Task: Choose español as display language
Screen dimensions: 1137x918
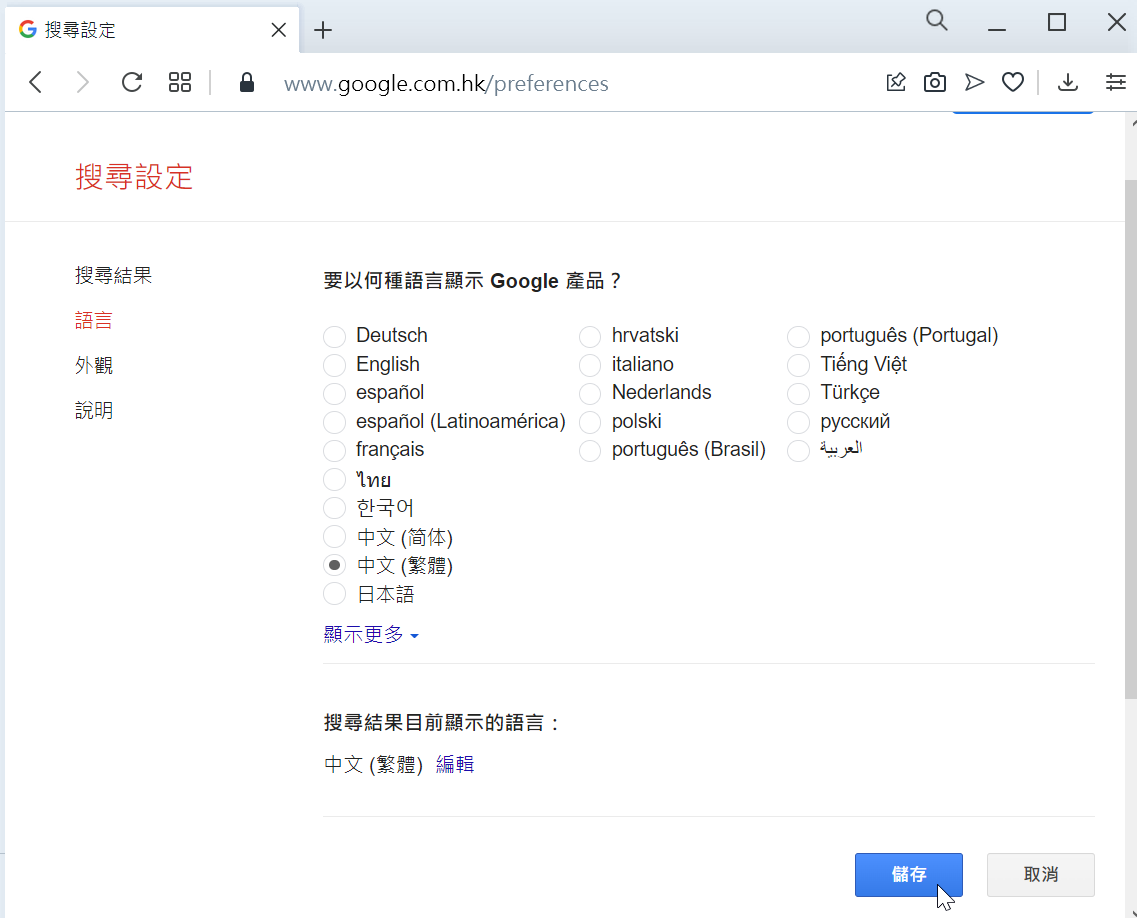Action: pyautogui.click(x=334, y=393)
